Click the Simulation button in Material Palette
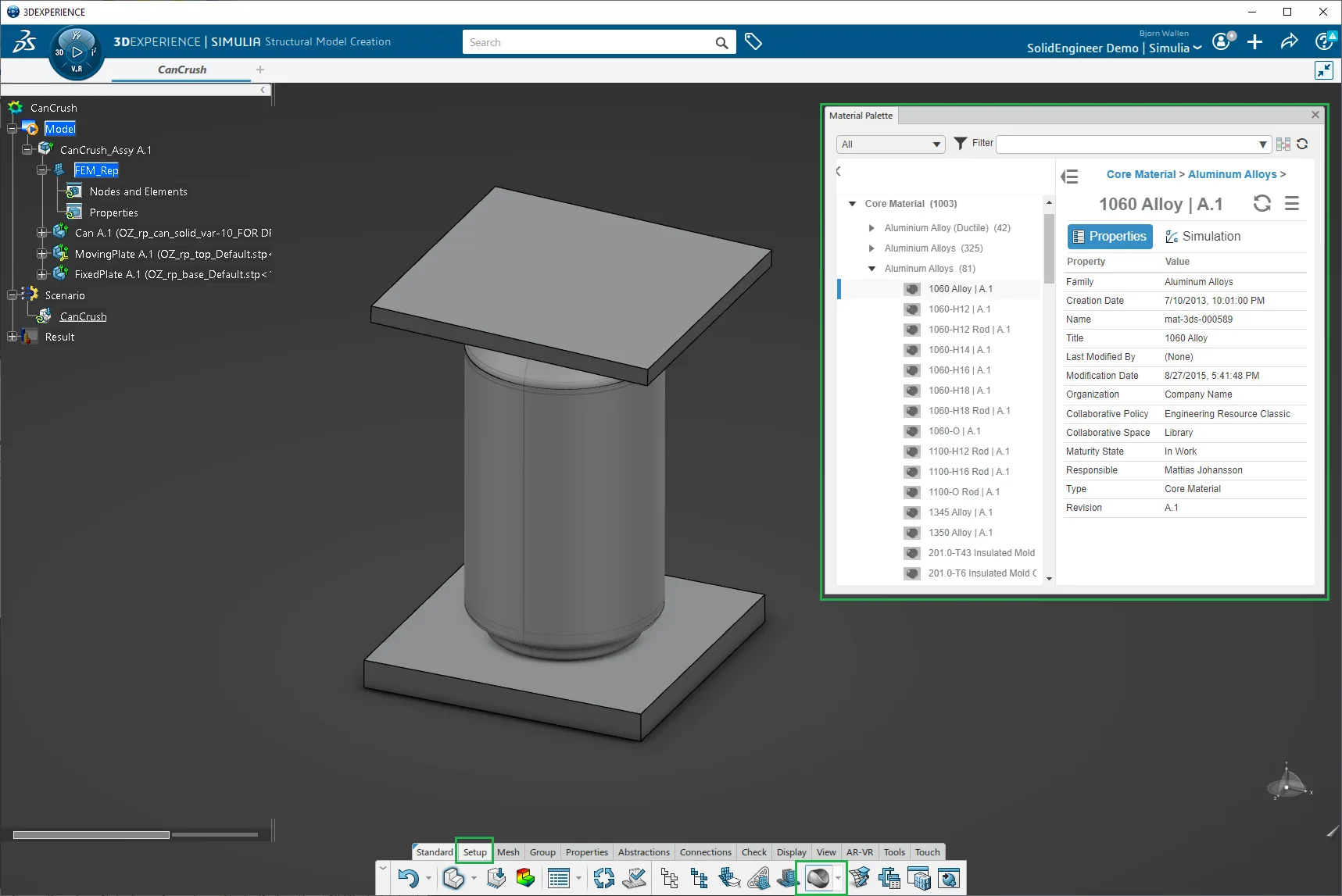This screenshot has width=1342, height=896. click(x=1203, y=237)
